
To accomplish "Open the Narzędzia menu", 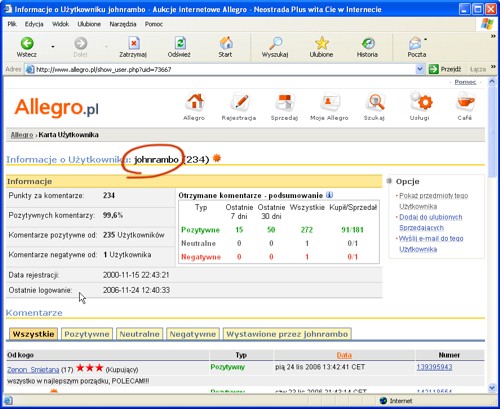I will coord(123,24).
